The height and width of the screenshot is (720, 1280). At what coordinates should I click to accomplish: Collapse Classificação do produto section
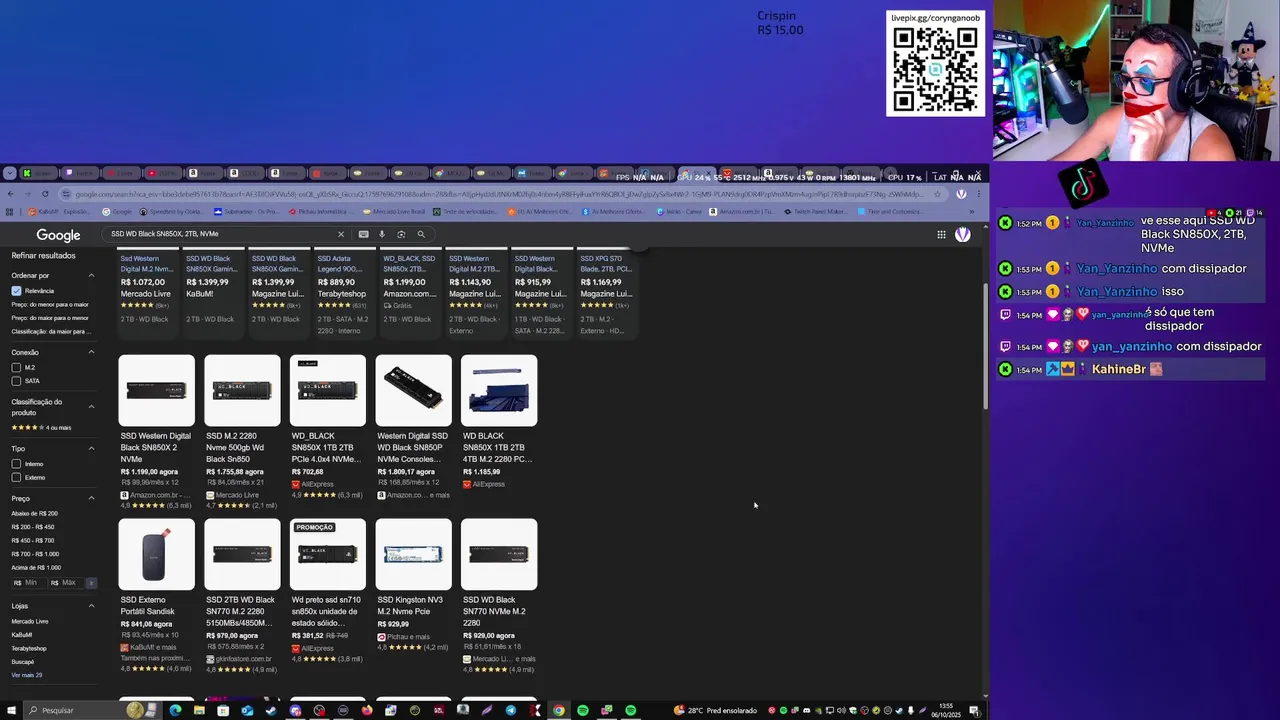(91, 406)
